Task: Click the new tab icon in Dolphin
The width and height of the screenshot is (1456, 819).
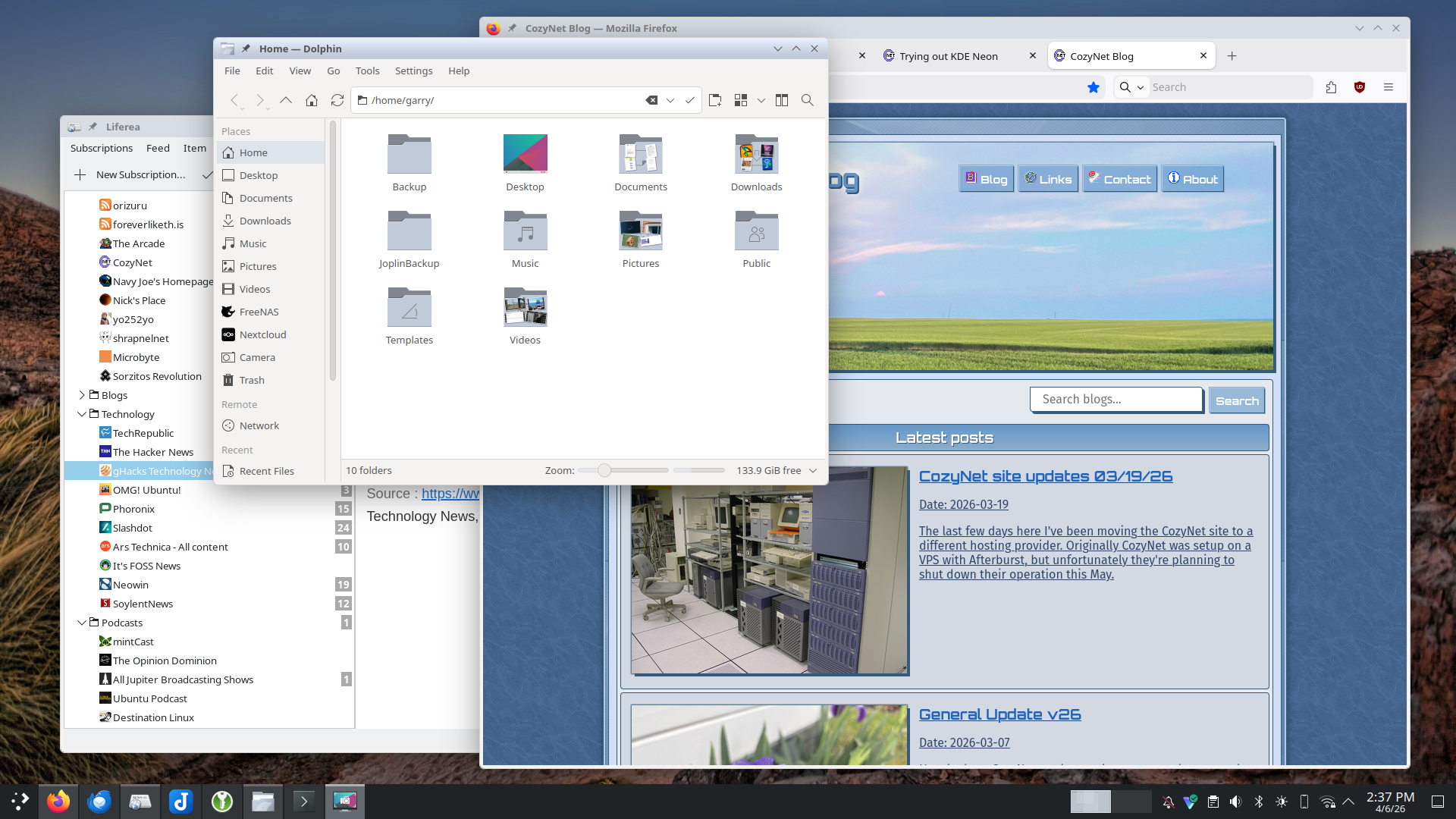Action: (x=714, y=100)
